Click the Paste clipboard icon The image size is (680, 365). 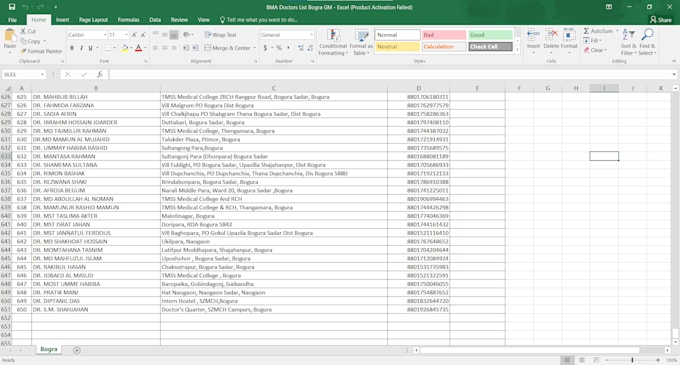click(10, 36)
